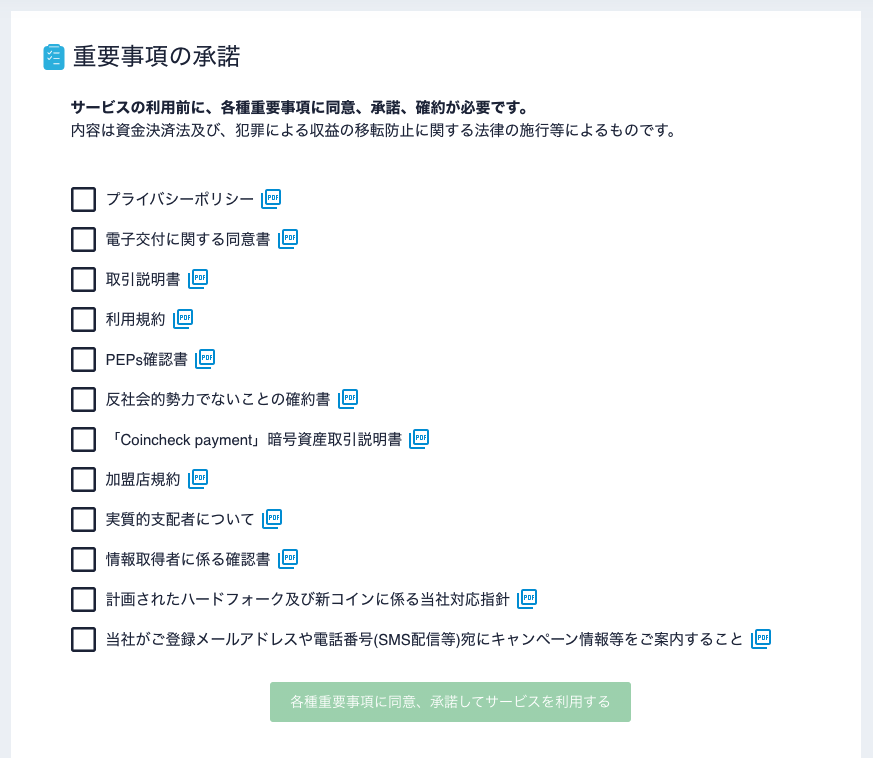The width and height of the screenshot is (873, 758).
Task: Open the キャンペーン情報案内 PDF icon
Action: (761, 639)
